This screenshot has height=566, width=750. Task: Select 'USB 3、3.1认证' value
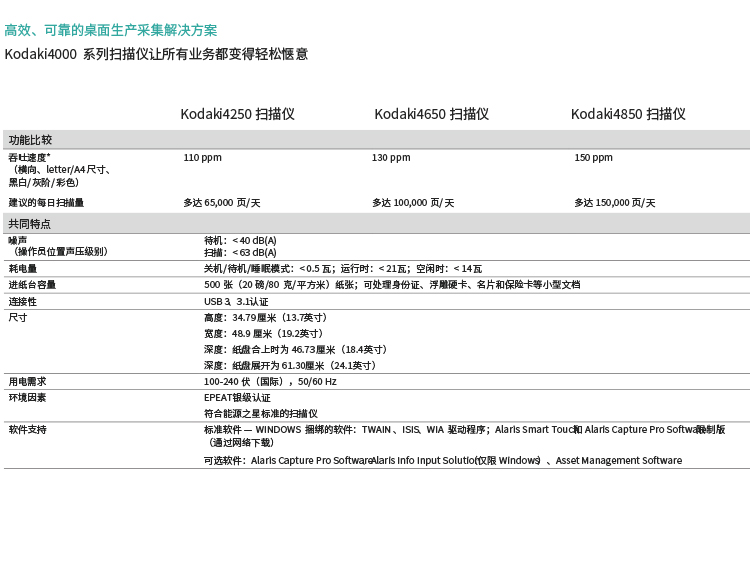click(x=236, y=301)
